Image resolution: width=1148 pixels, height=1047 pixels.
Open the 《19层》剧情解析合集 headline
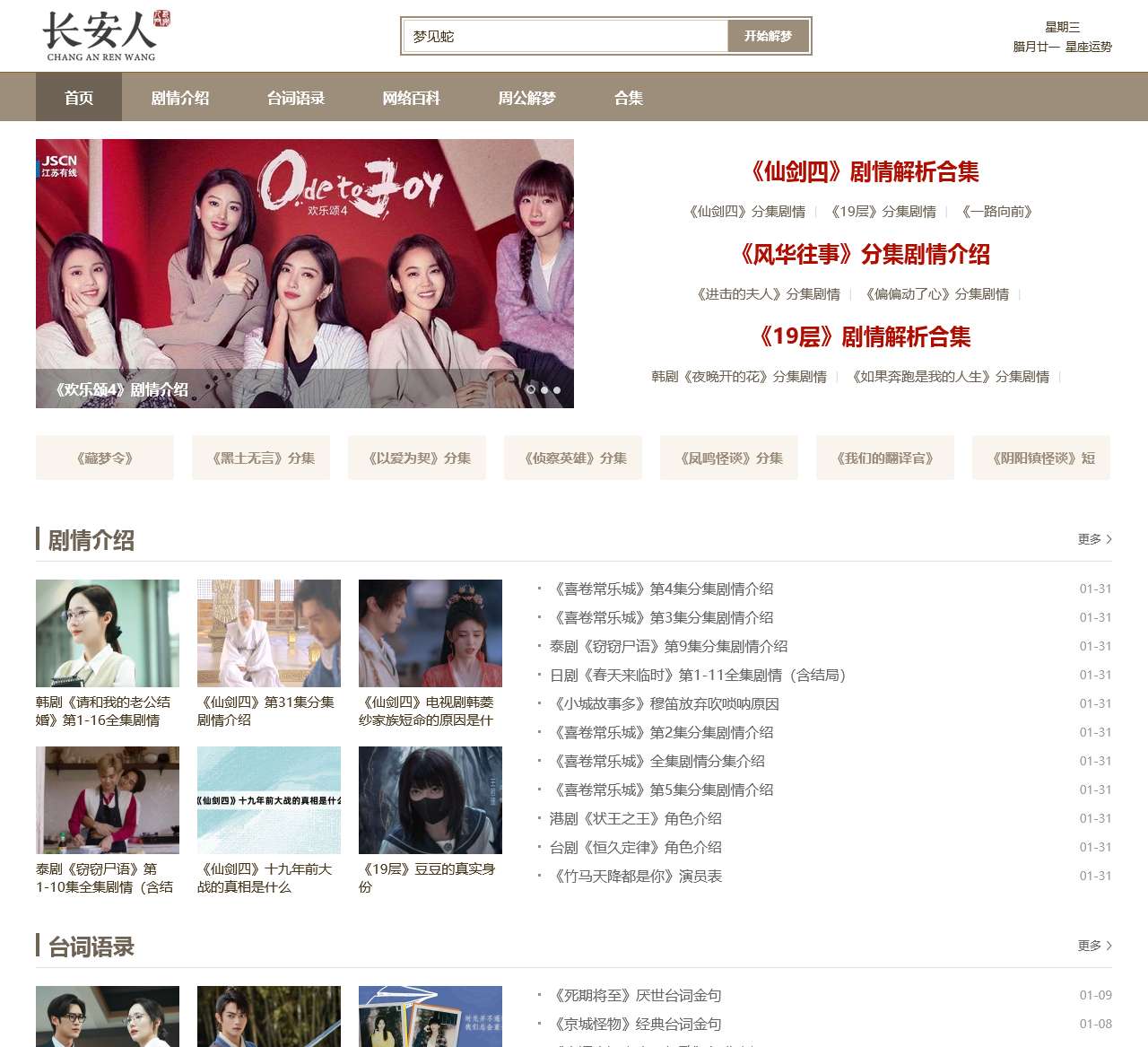coord(861,336)
